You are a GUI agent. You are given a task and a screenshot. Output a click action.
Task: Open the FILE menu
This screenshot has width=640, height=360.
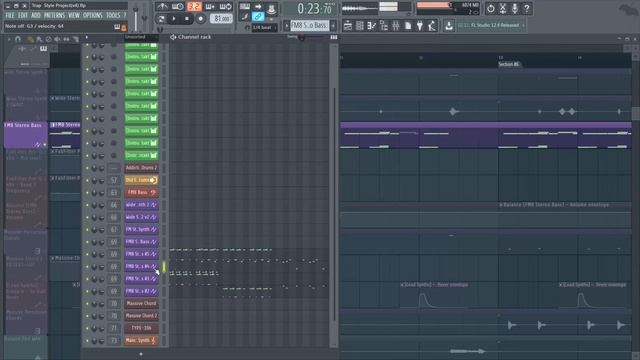click(10, 15)
